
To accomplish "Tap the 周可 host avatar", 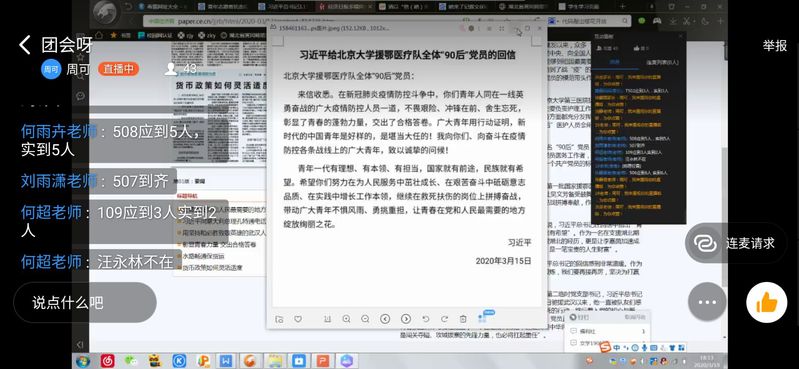I will click(x=51, y=69).
